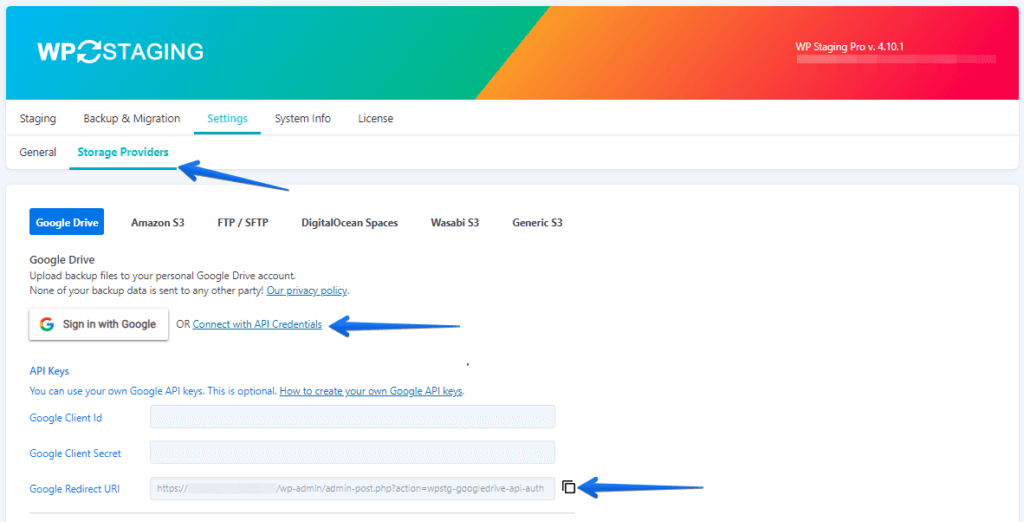Screen dimensions: 1024x522
Task: Click the Google Redirect URI label
Action: [x=74, y=489]
